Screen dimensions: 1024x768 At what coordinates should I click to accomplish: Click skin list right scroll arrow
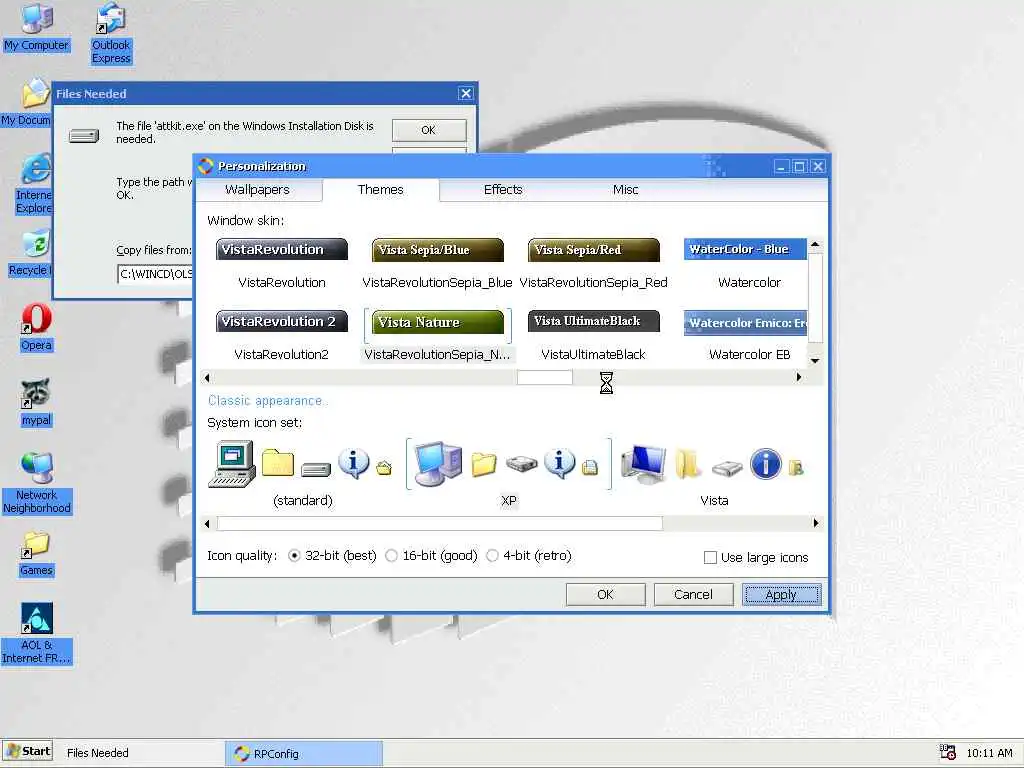click(x=799, y=377)
